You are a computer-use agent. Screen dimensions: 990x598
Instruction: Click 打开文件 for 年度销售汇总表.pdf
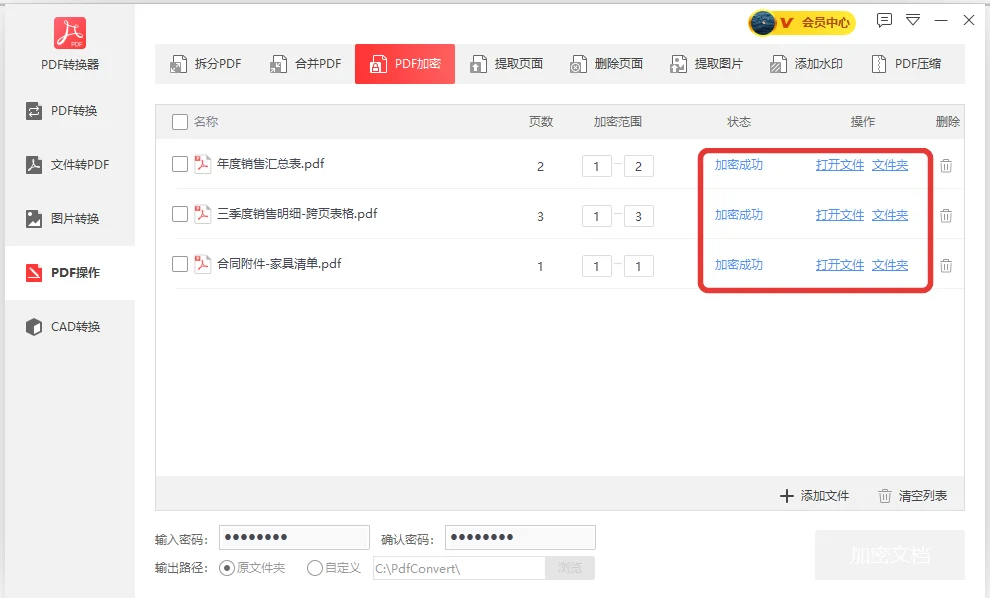click(840, 165)
